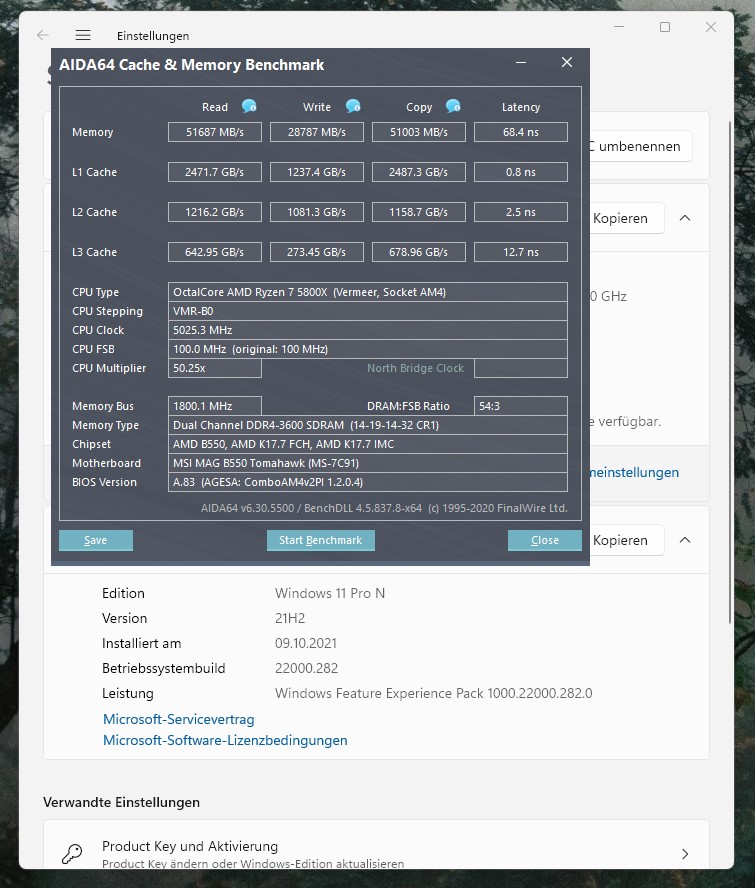This screenshot has height=888, width=755.
Task: Select the L1 Cache write value 1237.4 GB/s
Action: pyautogui.click(x=317, y=172)
